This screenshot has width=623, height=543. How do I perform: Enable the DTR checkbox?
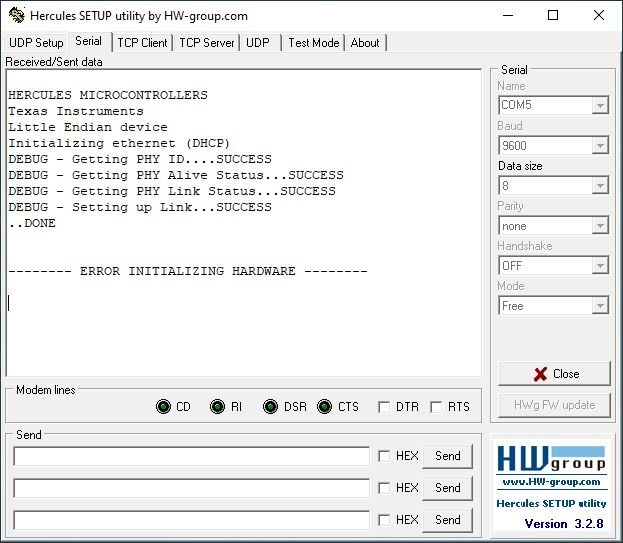point(384,407)
